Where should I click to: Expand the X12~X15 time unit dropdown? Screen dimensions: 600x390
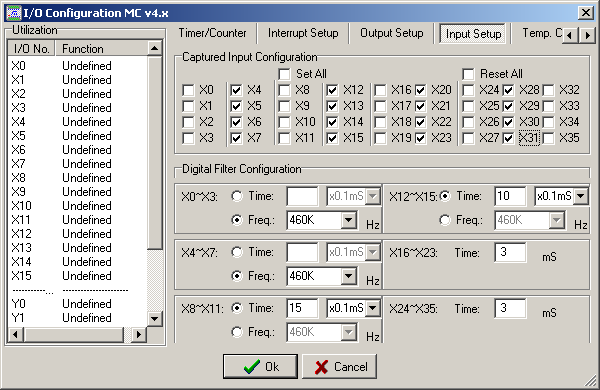(x=581, y=196)
